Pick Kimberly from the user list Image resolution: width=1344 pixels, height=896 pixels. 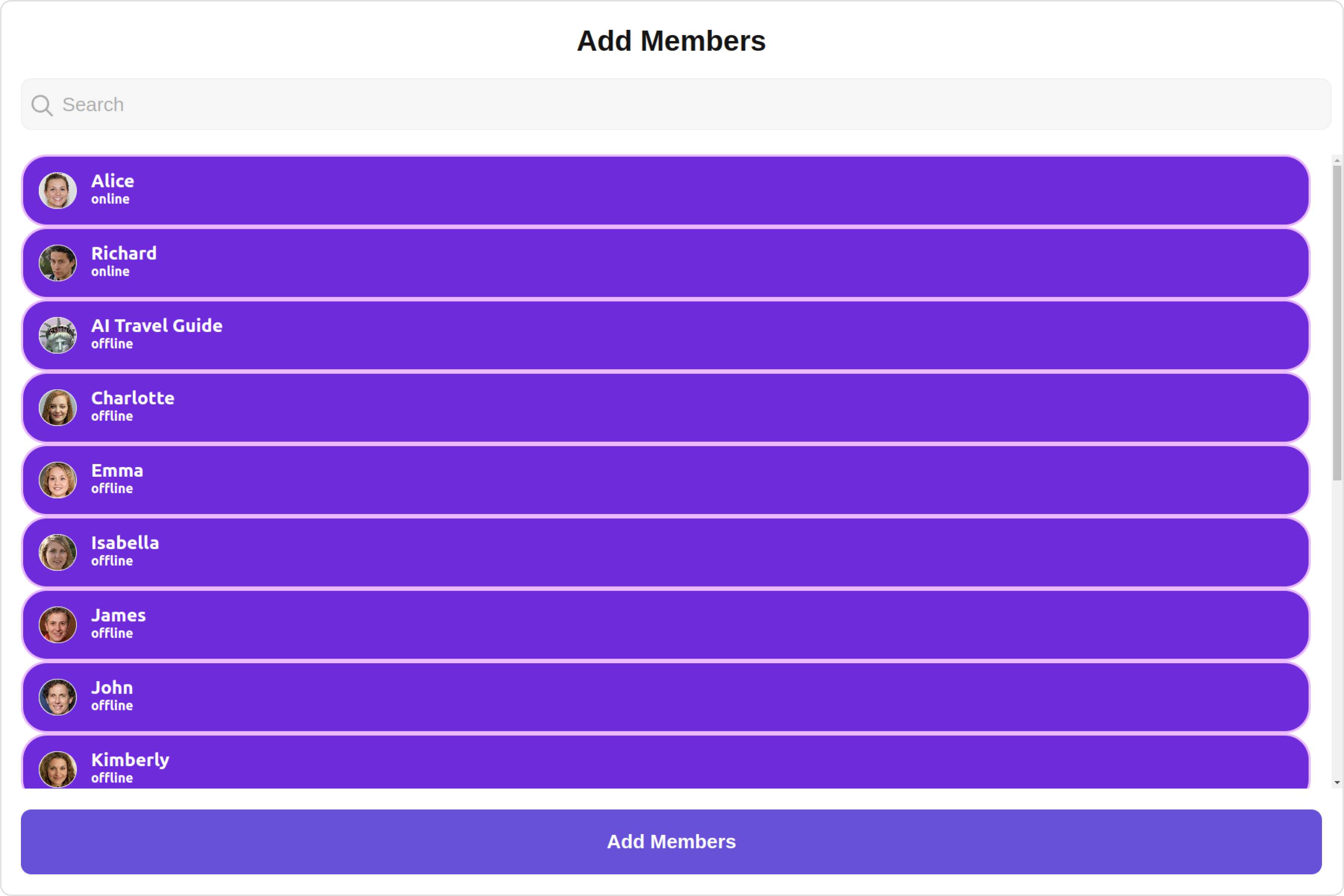(x=666, y=762)
